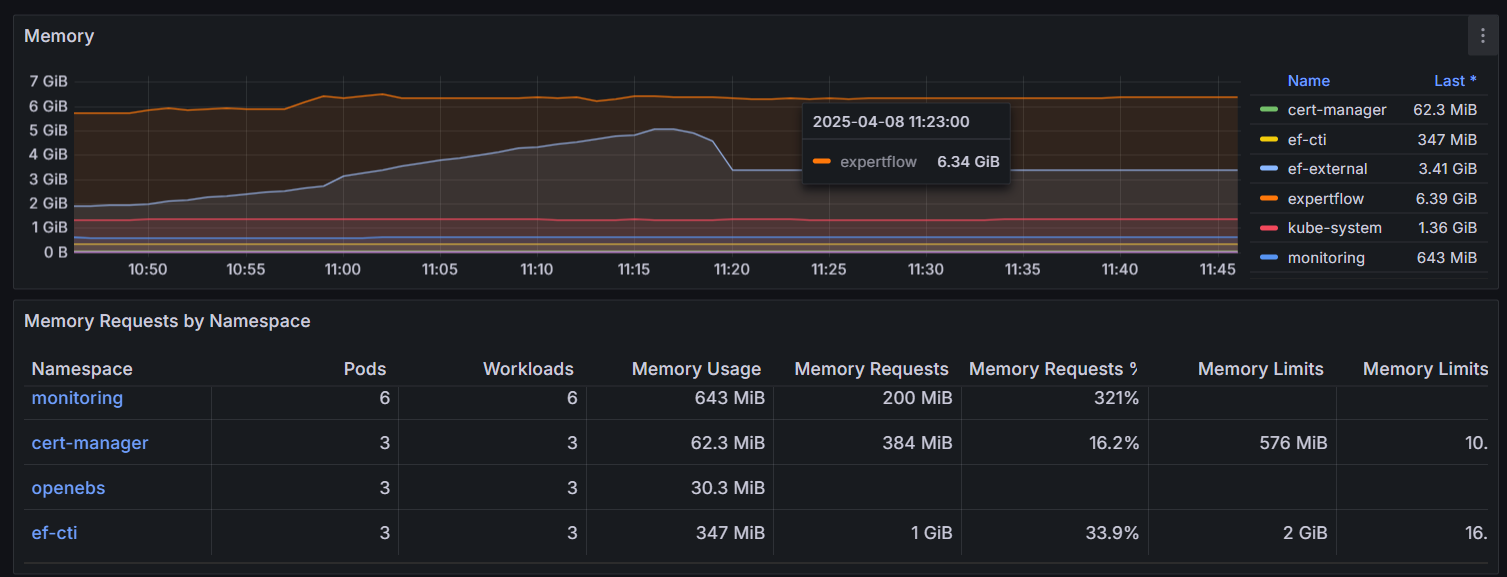This screenshot has width=1507, height=577.
Task: Click the ef-cti yellow legend color marker
Action: (1268, 140)
